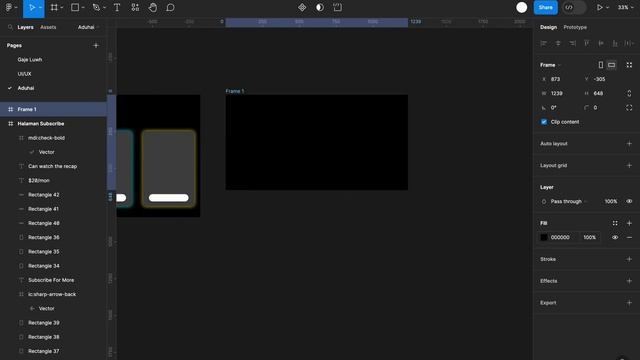
Task: Click the black fill color swatch
Action: point(544,238)
